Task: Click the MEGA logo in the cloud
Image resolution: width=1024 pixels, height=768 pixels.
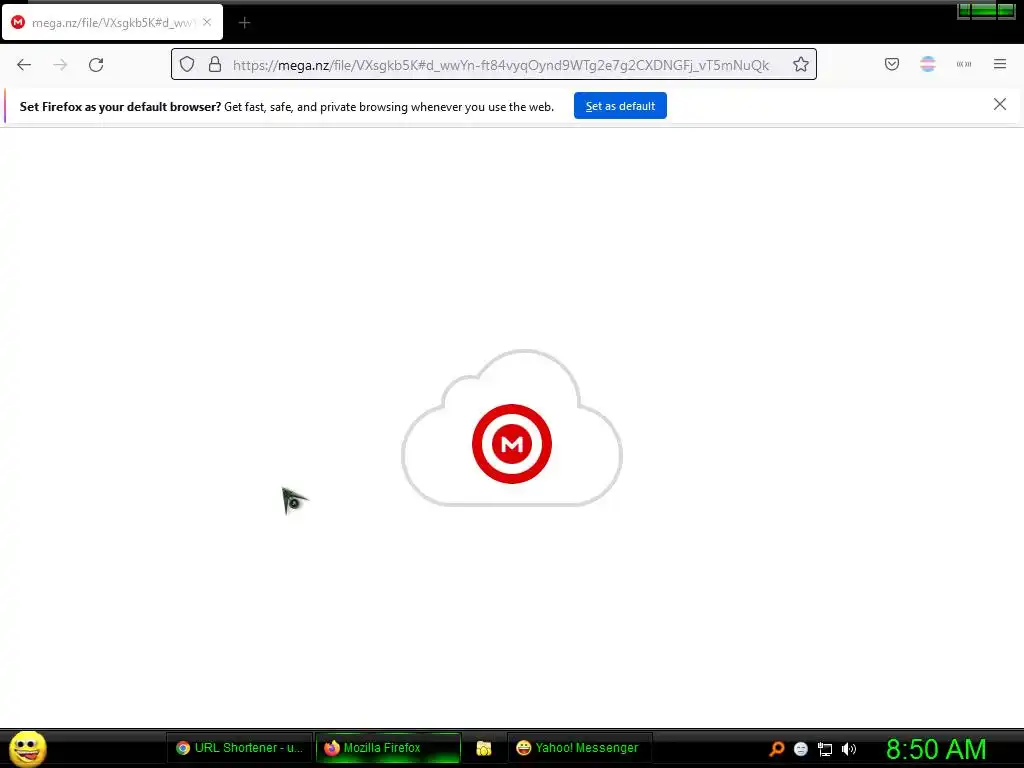Action: tap(512, 444)
